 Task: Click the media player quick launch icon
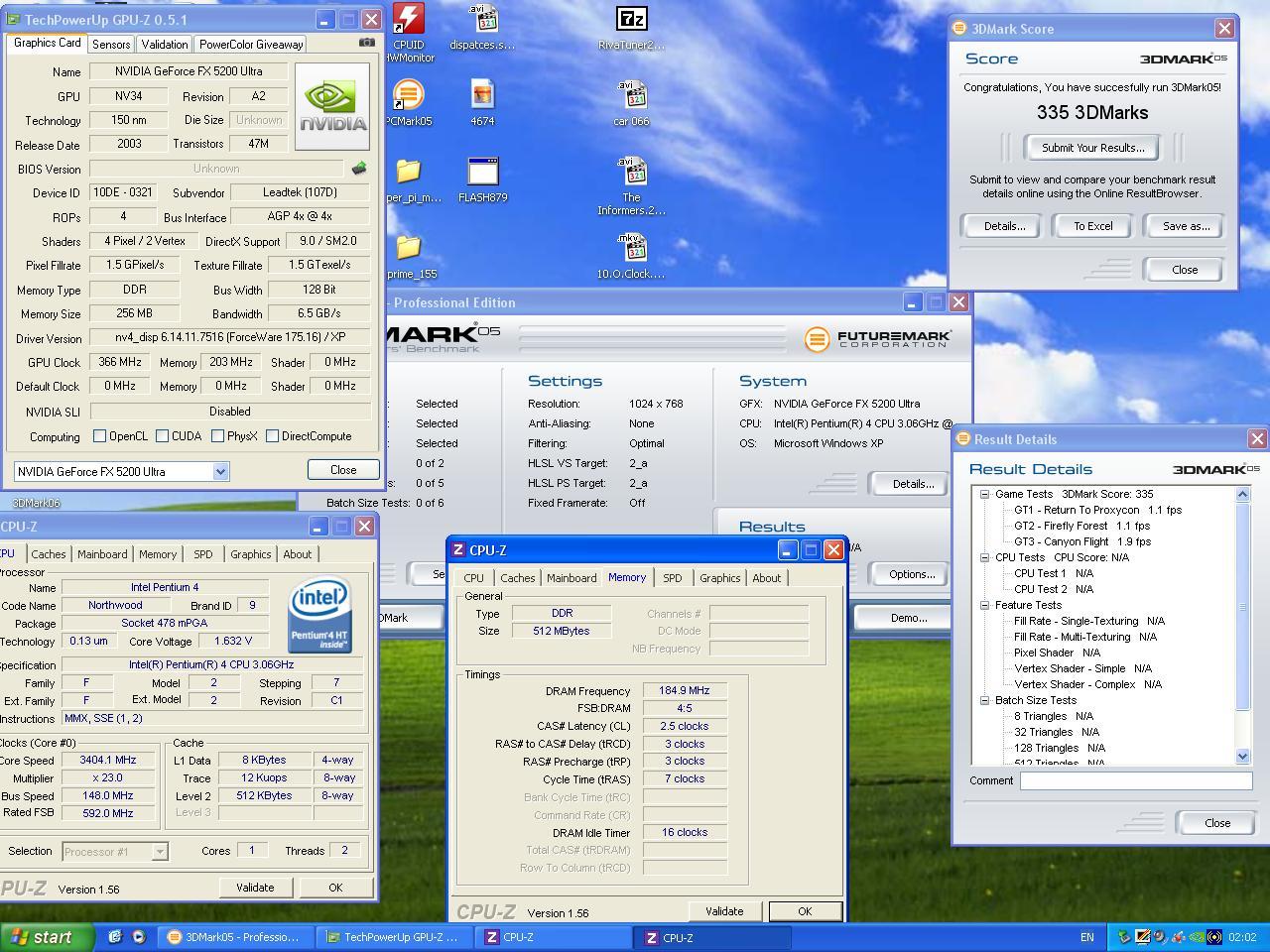[x=139, y=936]
